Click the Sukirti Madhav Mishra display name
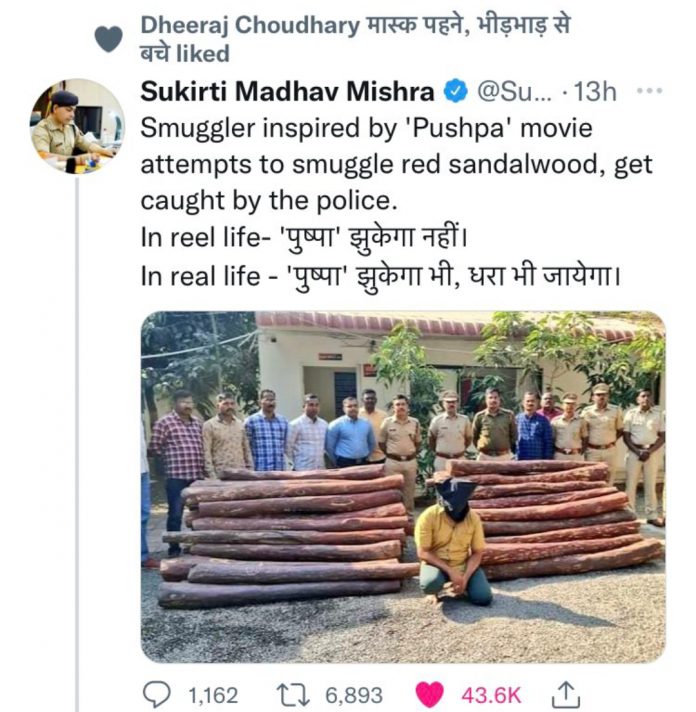Viewport: 696px width, 712px height. [287, 92]
